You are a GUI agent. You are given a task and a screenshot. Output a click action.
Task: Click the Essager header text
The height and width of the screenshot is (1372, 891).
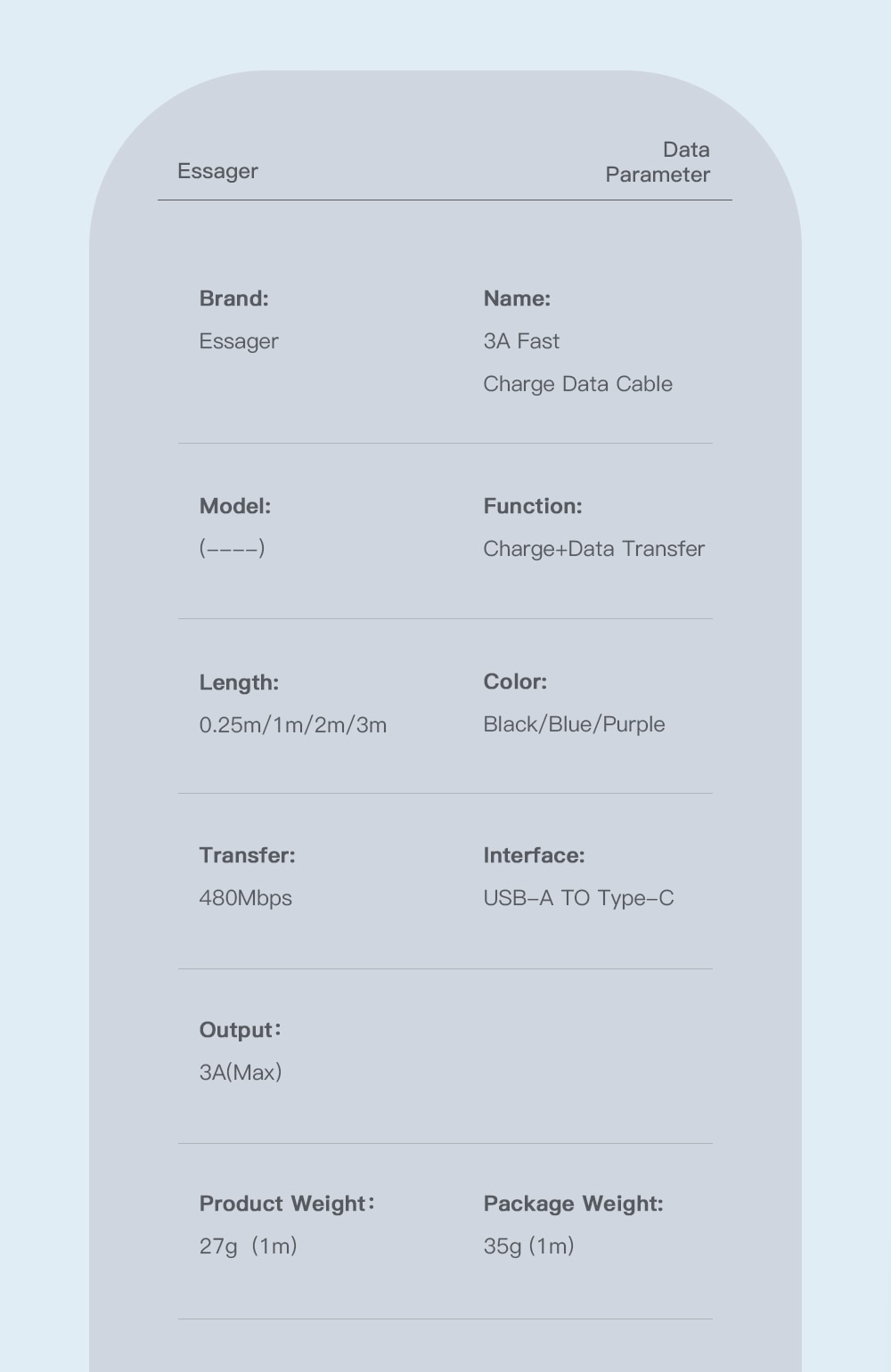(x=217, y=171)
